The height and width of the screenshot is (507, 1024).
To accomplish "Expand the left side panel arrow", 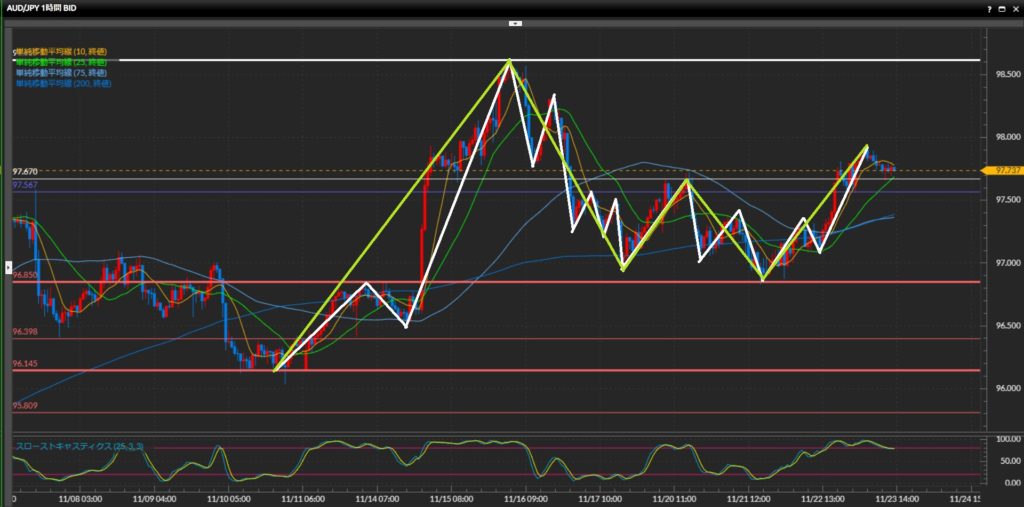I will click(x=8, y=268).
